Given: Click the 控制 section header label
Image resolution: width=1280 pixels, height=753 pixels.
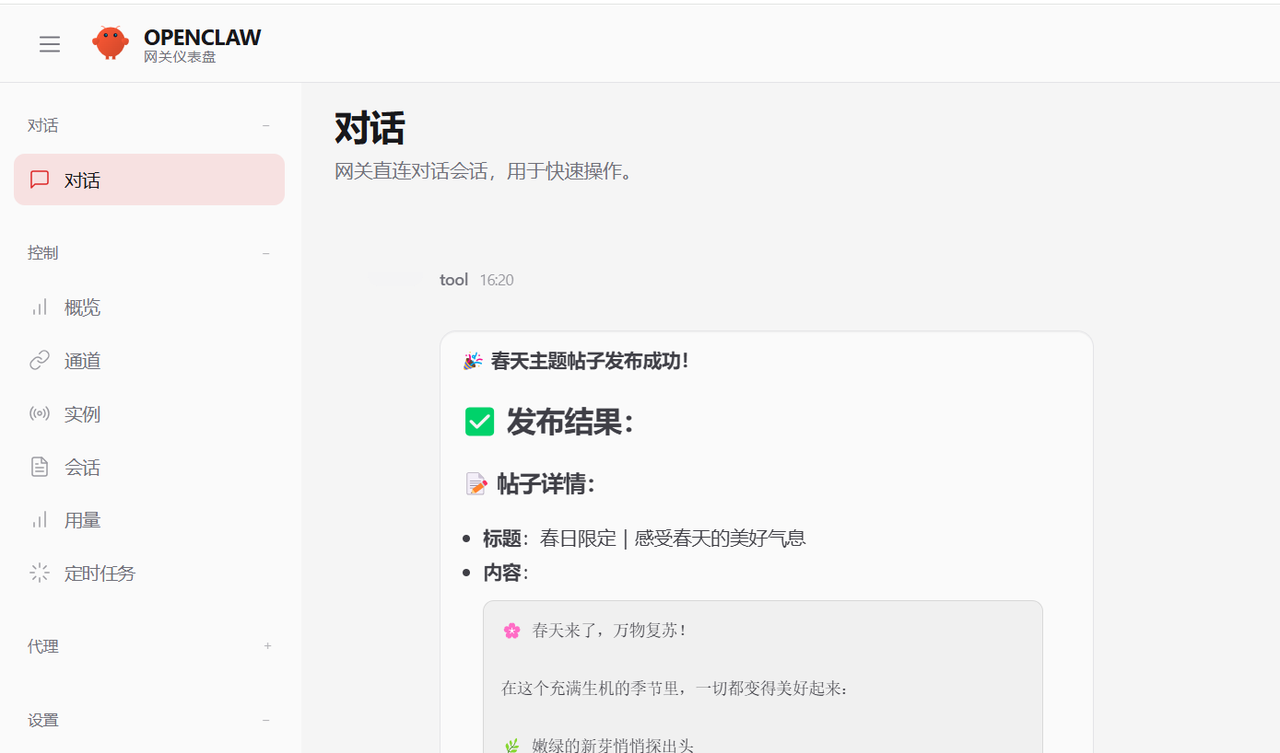Looking at the screenshot, I should (43, 253).
